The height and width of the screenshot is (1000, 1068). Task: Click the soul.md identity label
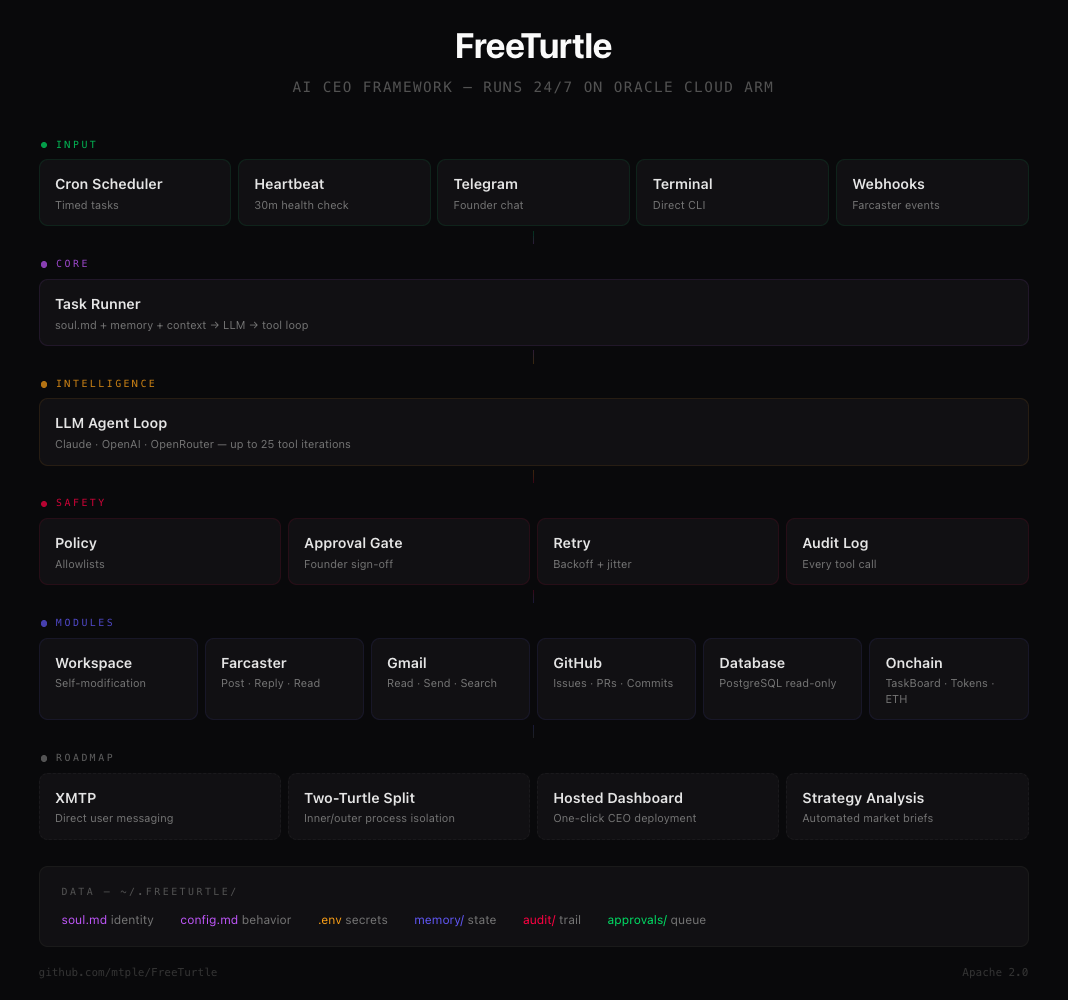click(107, 920)
